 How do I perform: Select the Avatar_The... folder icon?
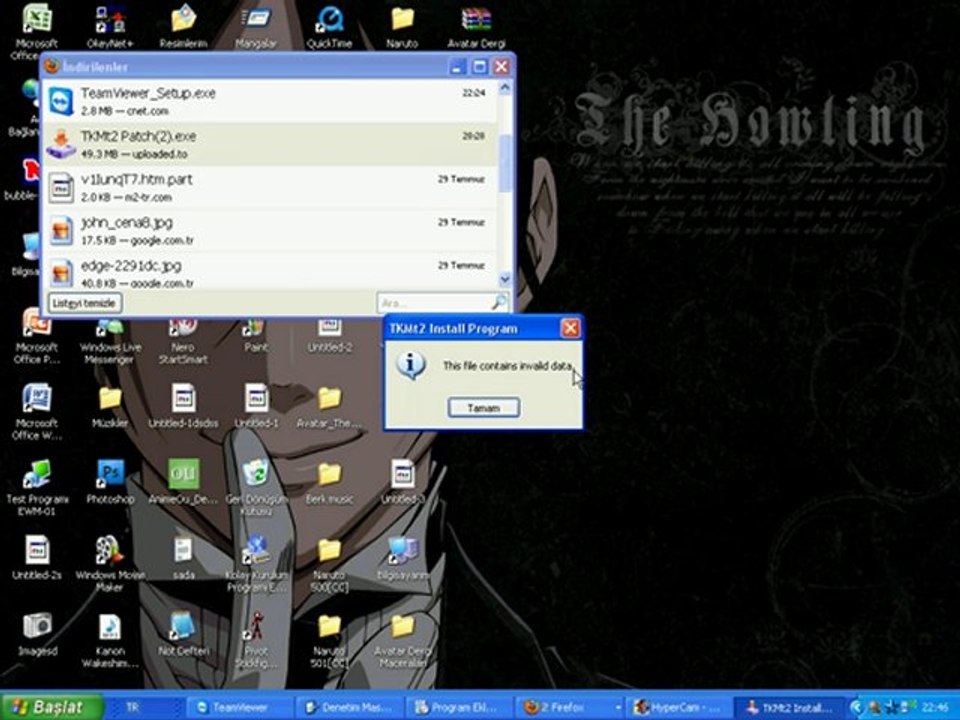(x=329, y=407)
